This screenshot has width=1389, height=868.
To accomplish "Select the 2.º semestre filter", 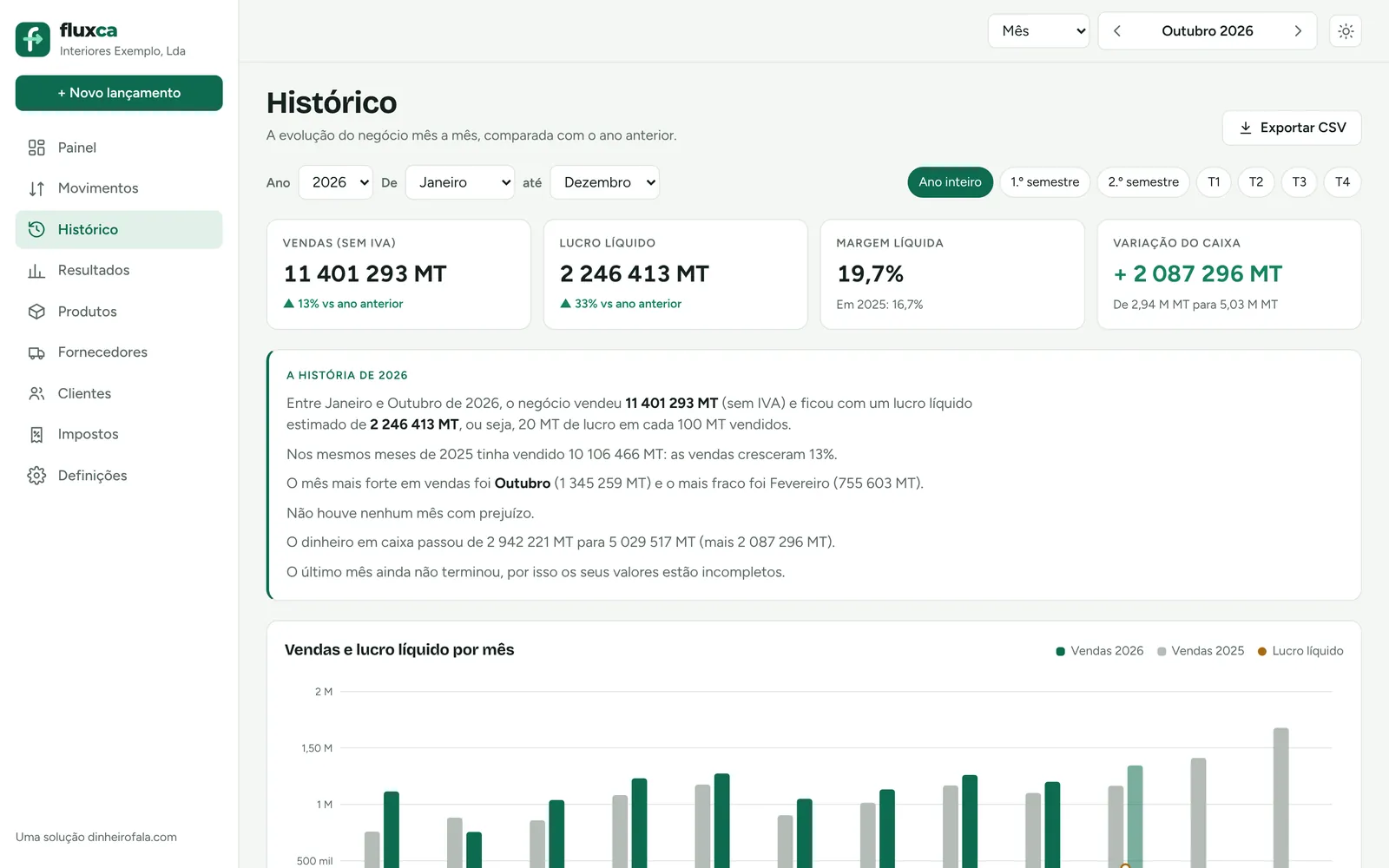I will 1143,182.
